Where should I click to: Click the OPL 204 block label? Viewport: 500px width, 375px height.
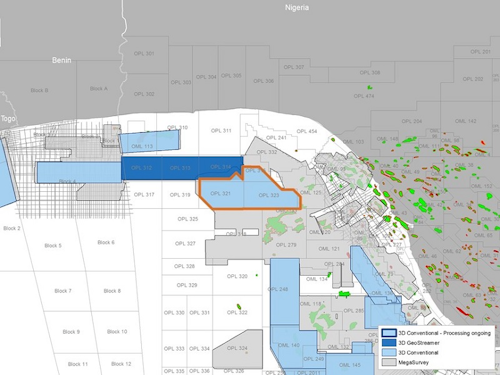412,121
